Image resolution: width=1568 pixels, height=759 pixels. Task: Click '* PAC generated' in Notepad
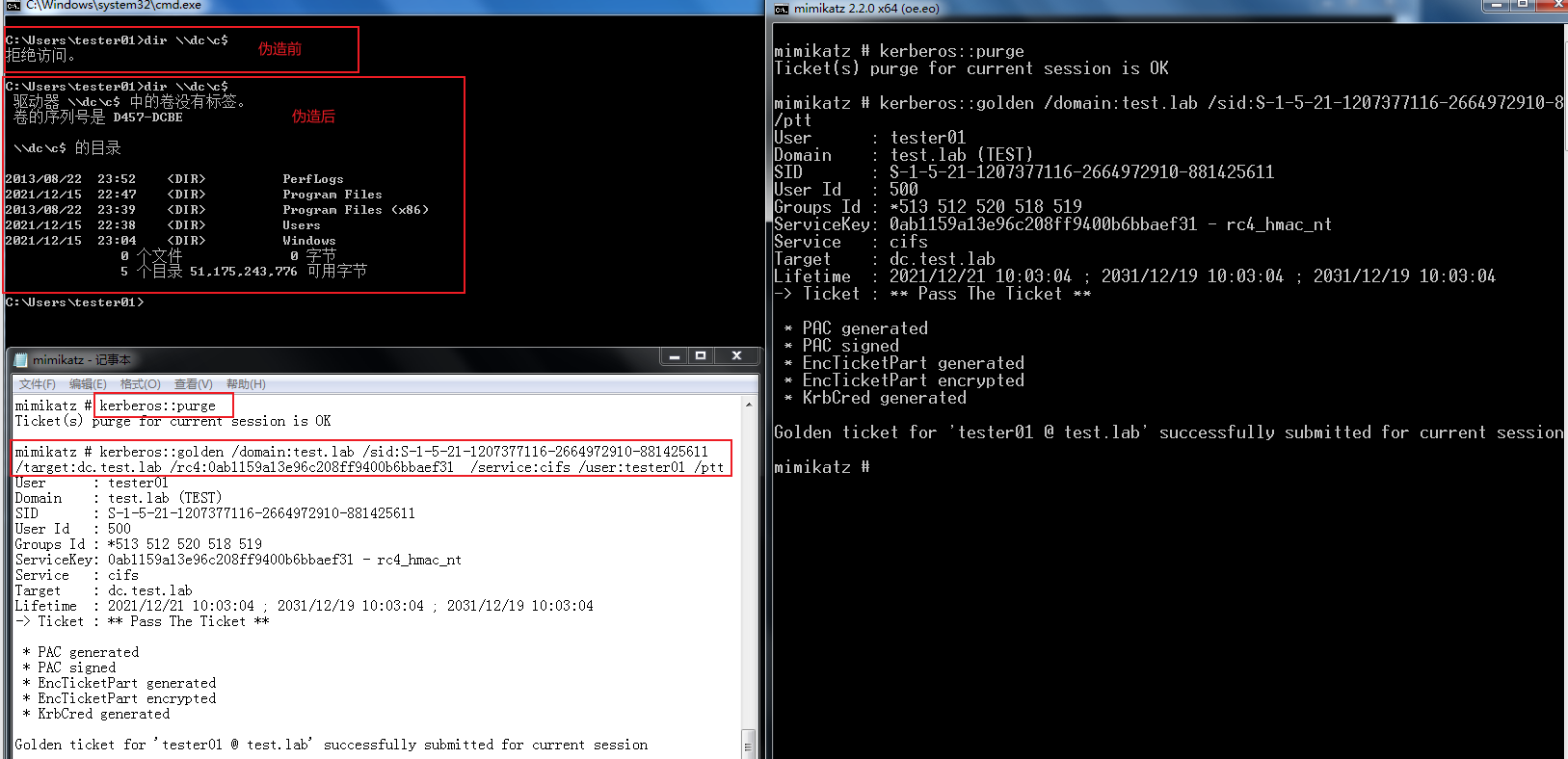(81, 652)
